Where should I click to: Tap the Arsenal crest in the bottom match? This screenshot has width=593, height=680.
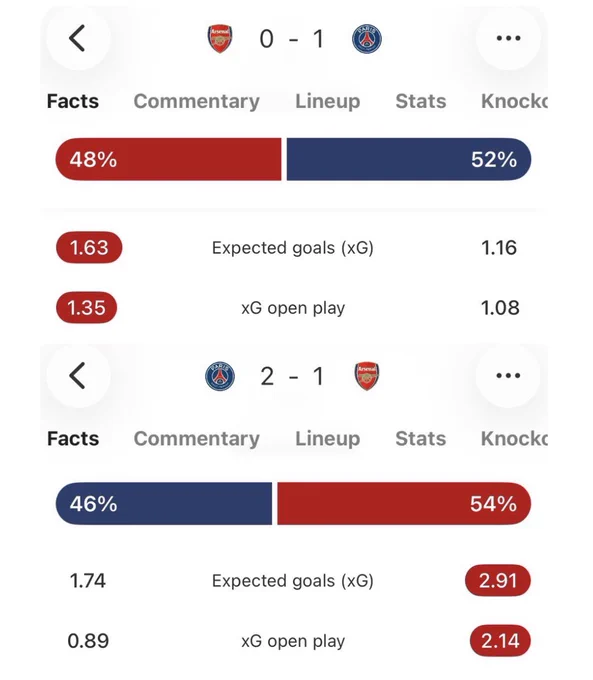tap(367, 376)
